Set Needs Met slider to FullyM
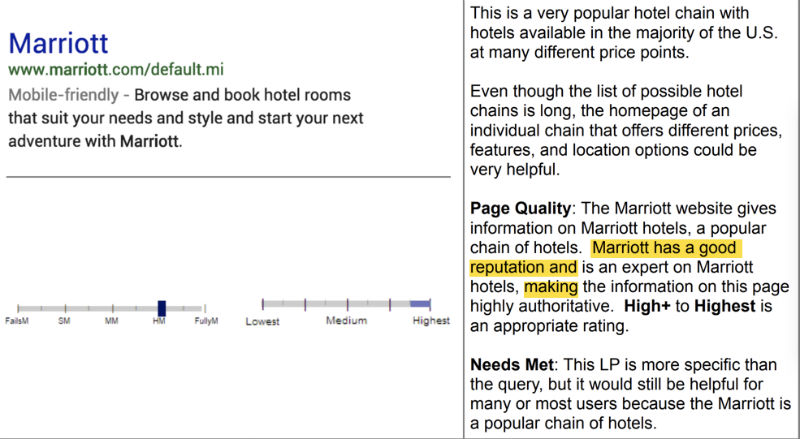The height and width of the screenshot is (439, 800). click(x=204, y=308)
